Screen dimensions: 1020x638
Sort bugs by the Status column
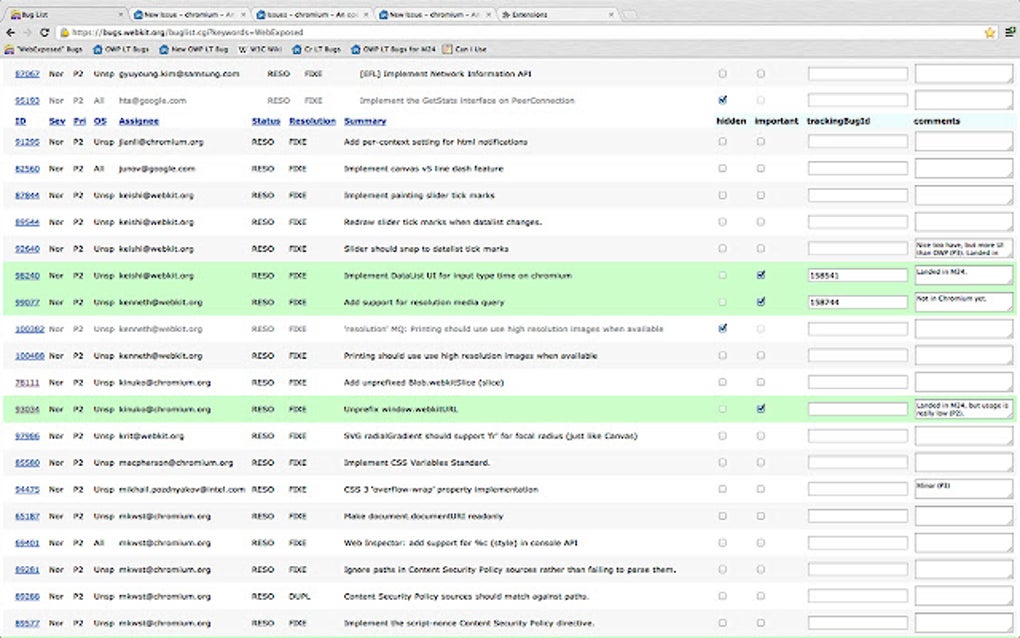point(264,121)
